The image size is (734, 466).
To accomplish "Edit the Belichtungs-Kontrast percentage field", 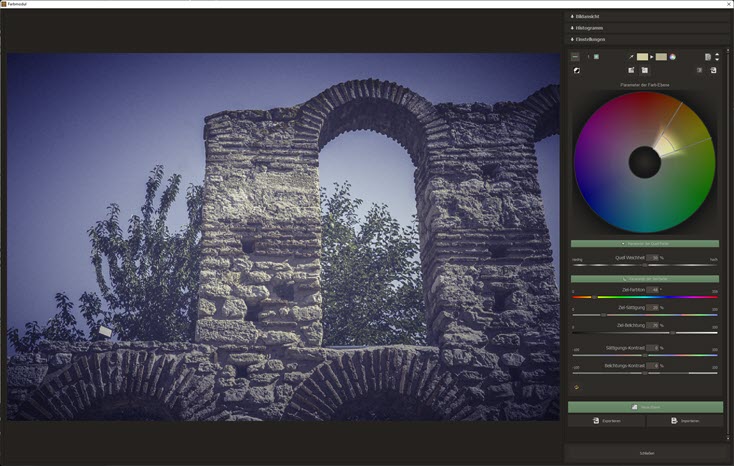I will tap(655, 366).
